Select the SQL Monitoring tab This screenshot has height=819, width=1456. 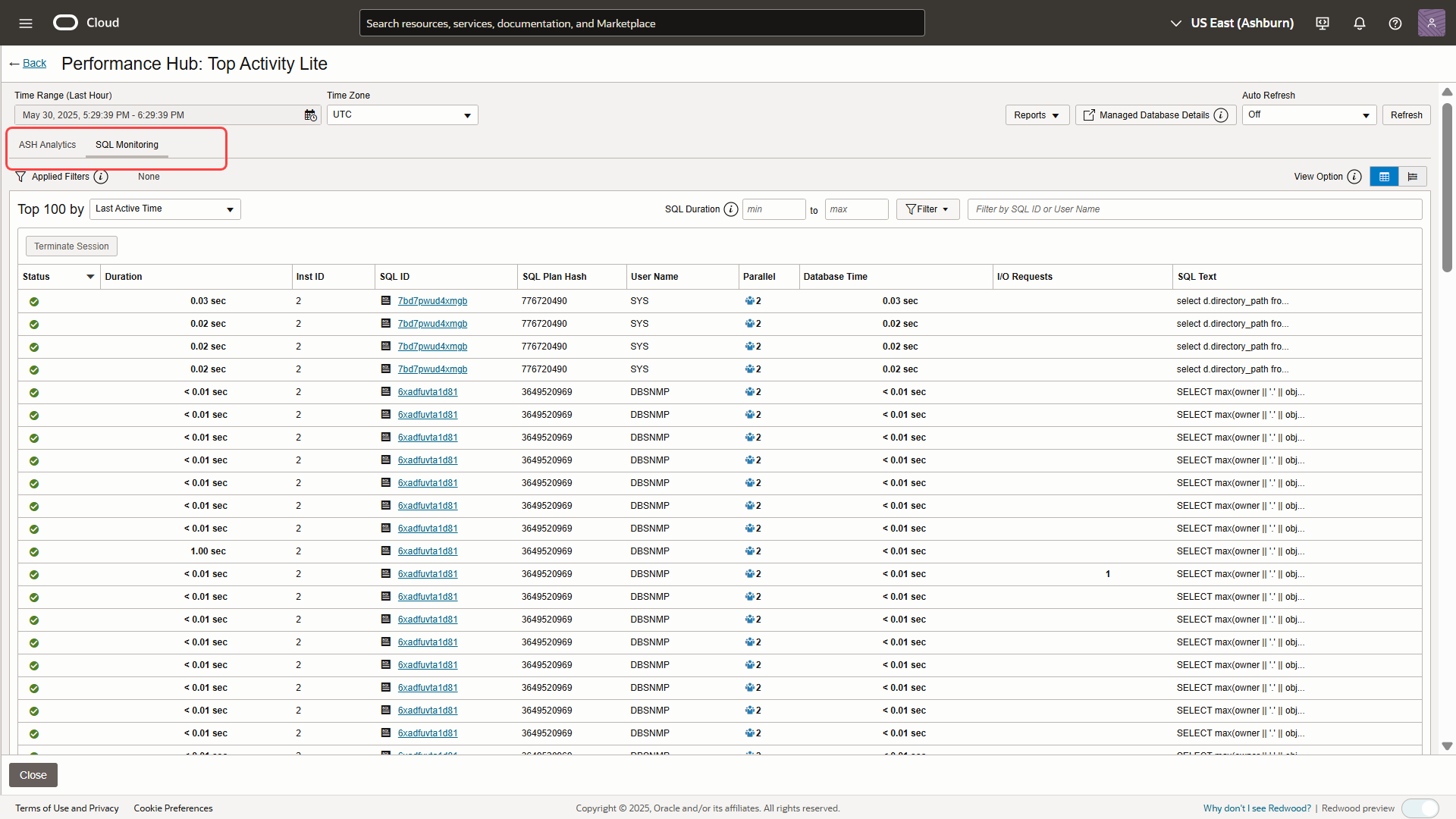pyautogui.click(x=127, y=145)
